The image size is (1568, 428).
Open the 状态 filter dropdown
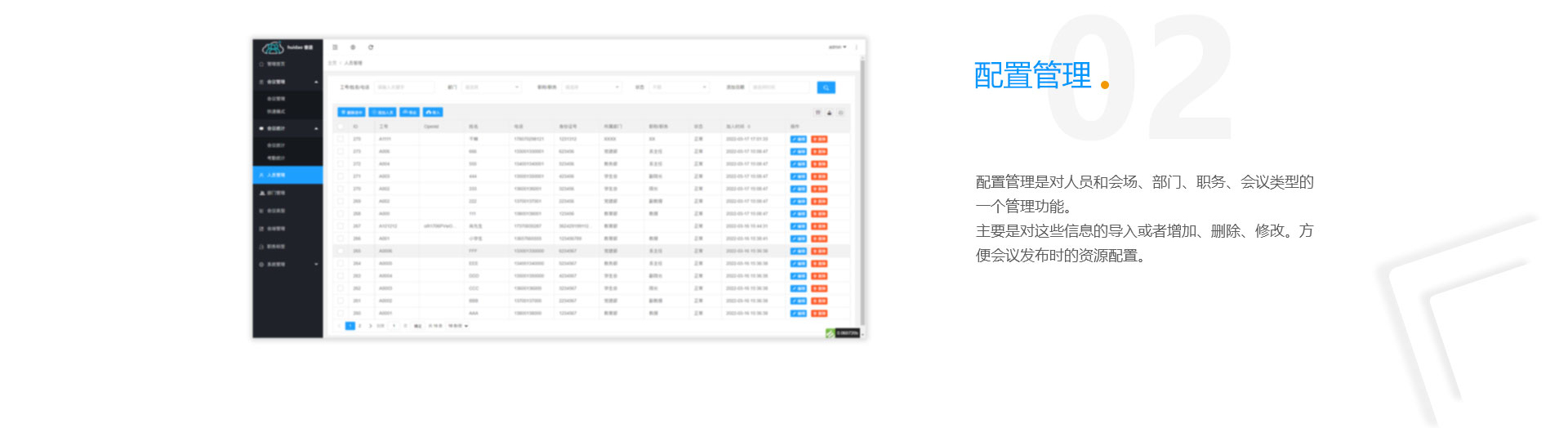[x=679, y=87]
